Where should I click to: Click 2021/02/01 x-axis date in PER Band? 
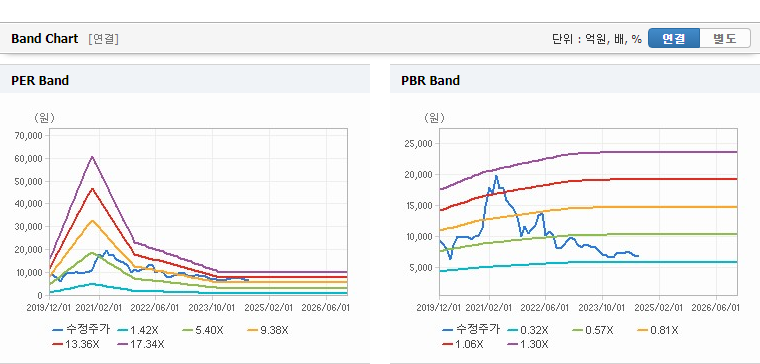click(x=99, y=307)
